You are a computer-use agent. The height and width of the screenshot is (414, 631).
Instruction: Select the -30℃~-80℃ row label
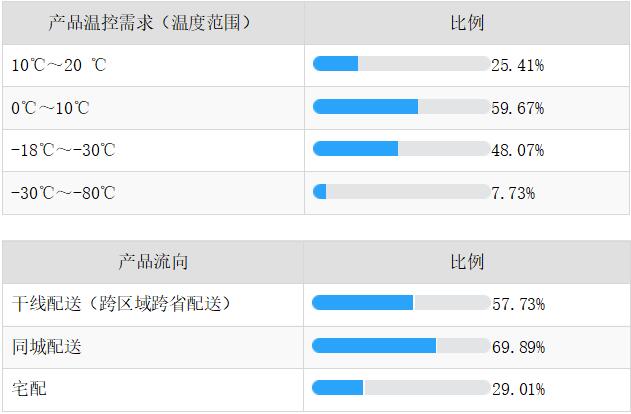(x=63, y=193)
